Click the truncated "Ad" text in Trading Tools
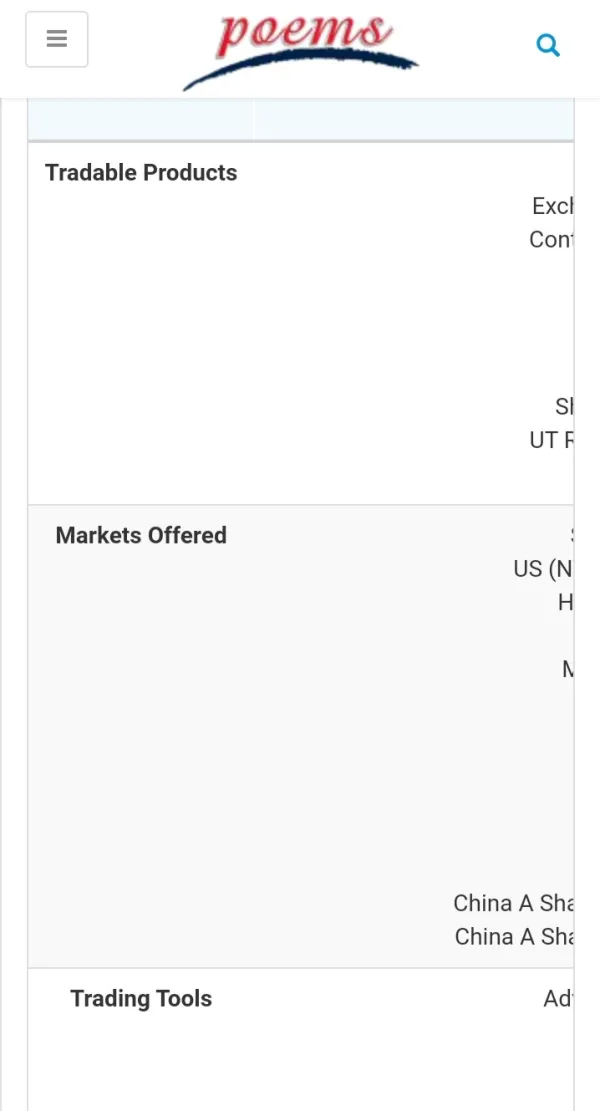 (x=557, y=998)
